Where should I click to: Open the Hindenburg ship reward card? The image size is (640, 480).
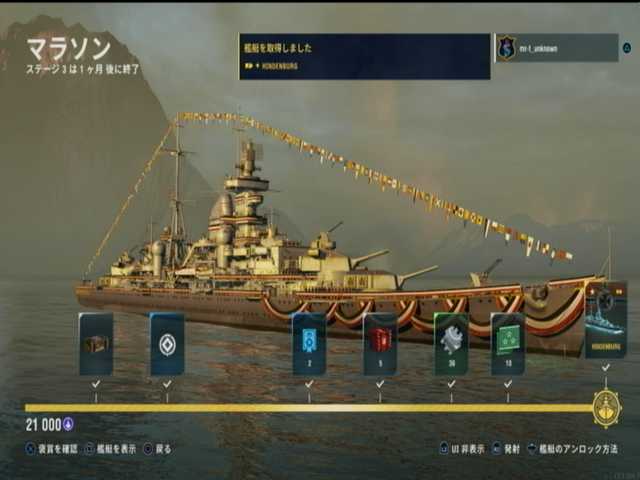coord(606,320)
